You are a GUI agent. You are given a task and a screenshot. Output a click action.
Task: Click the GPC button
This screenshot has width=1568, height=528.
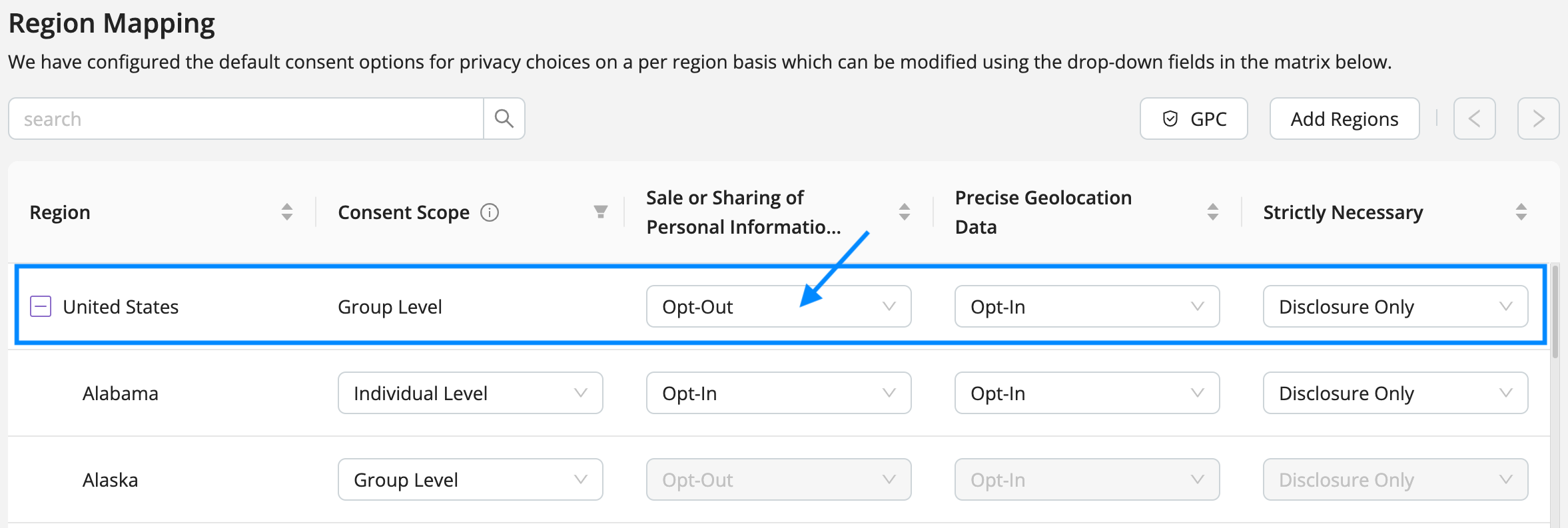tap(1194, 119)
